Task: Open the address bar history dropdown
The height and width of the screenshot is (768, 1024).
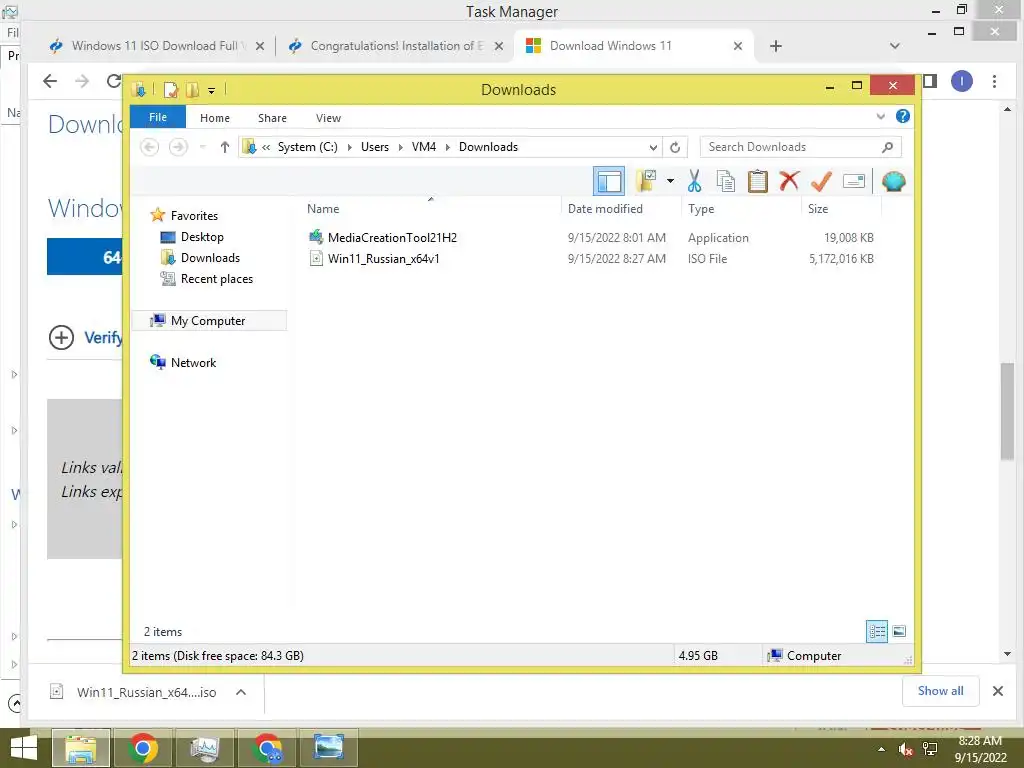Action: (653, 148)
